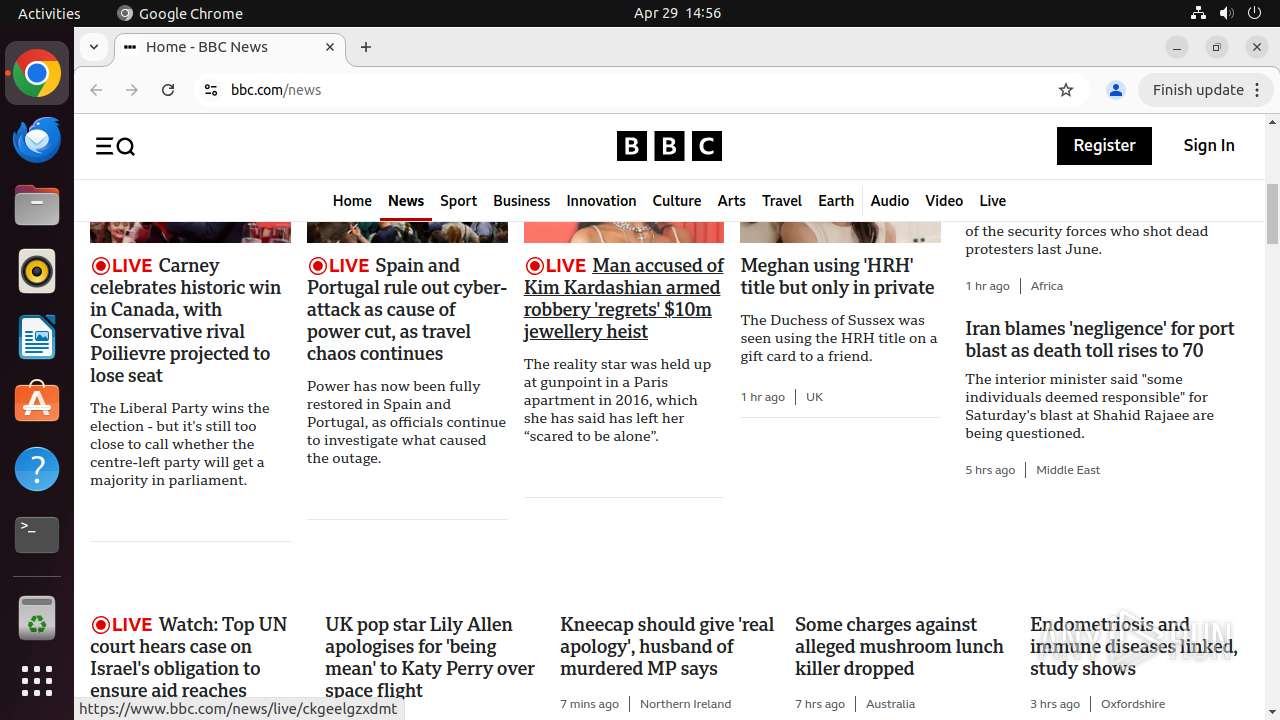Image resolution: width=1280 pixels, height=720 pixels.
Task: Open the Help icon in dock
Action: click(x=37, y=469)
